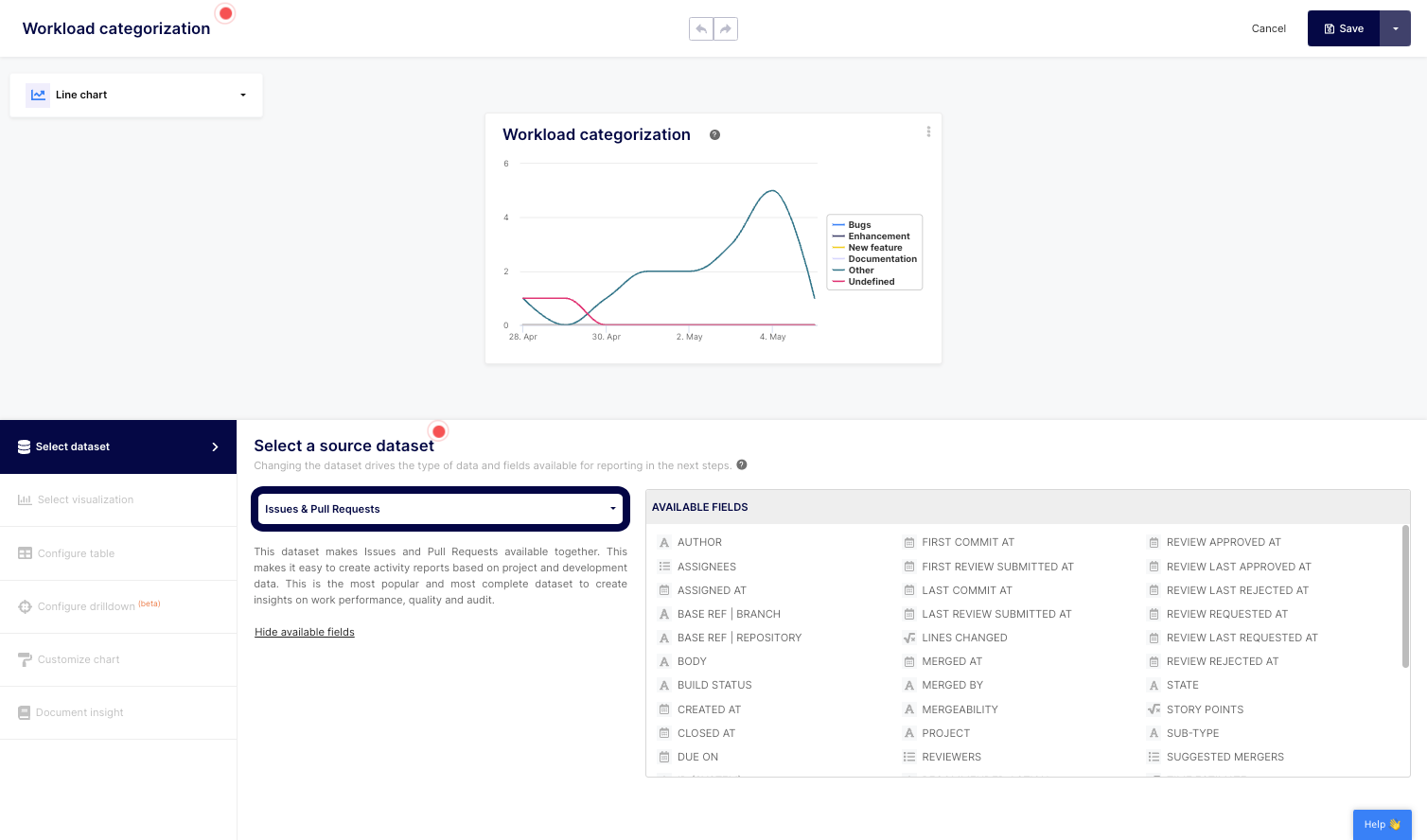Click the redo arrow button
This screenshot has width=1427, height=840.
pyautogui.click(x=726, y=29)
